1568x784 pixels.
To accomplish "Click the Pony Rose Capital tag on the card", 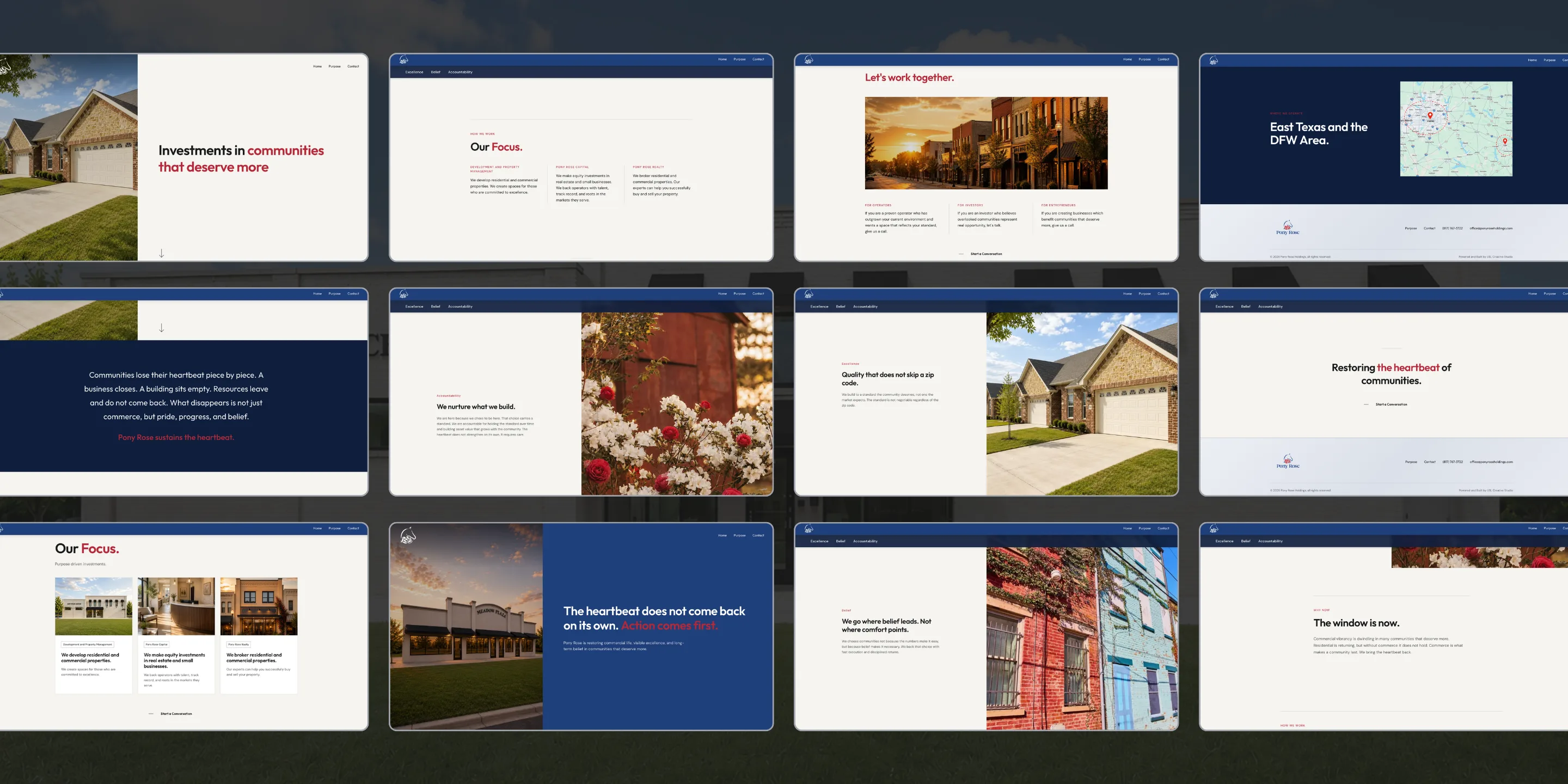I will coord(156,644).
